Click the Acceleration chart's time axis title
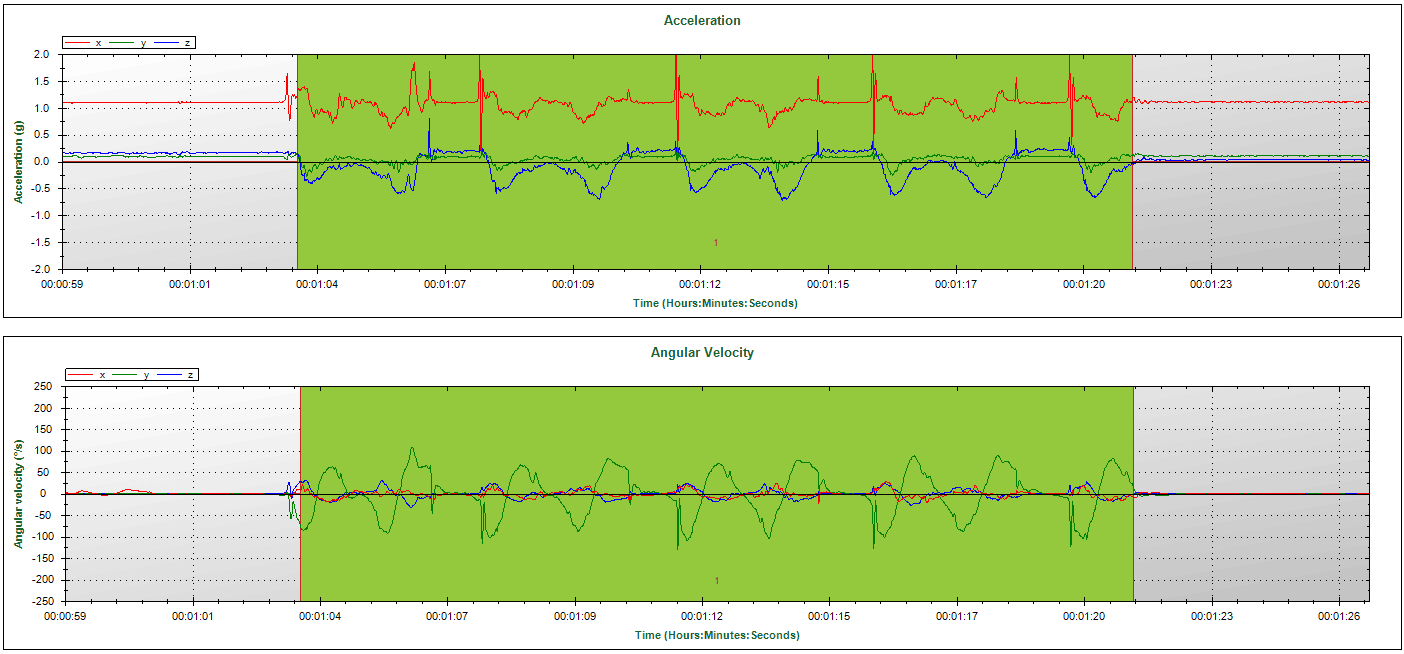1404x654 pixels. pyautogui.click(x=716, y=303)
